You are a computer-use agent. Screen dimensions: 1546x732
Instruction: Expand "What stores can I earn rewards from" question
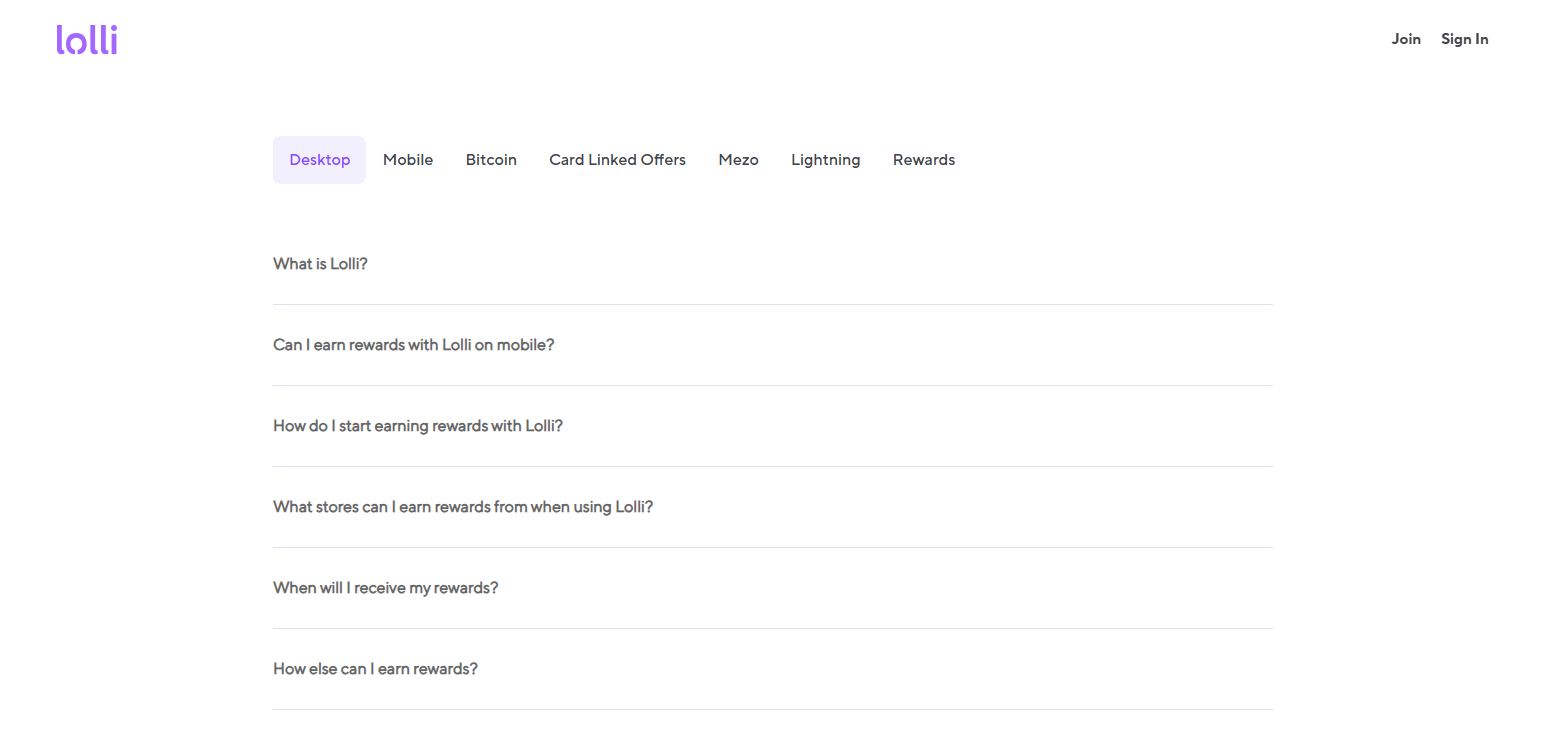pos(773,507)
